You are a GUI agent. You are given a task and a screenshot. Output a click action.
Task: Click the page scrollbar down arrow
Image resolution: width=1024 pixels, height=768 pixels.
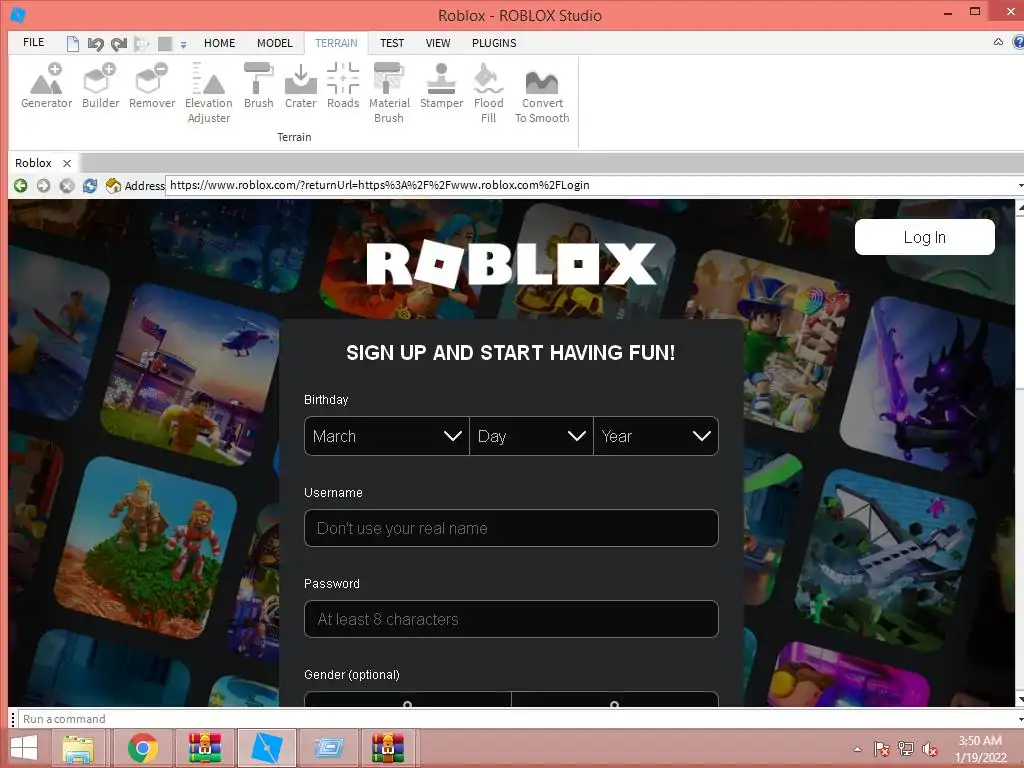click(1019, 699)
